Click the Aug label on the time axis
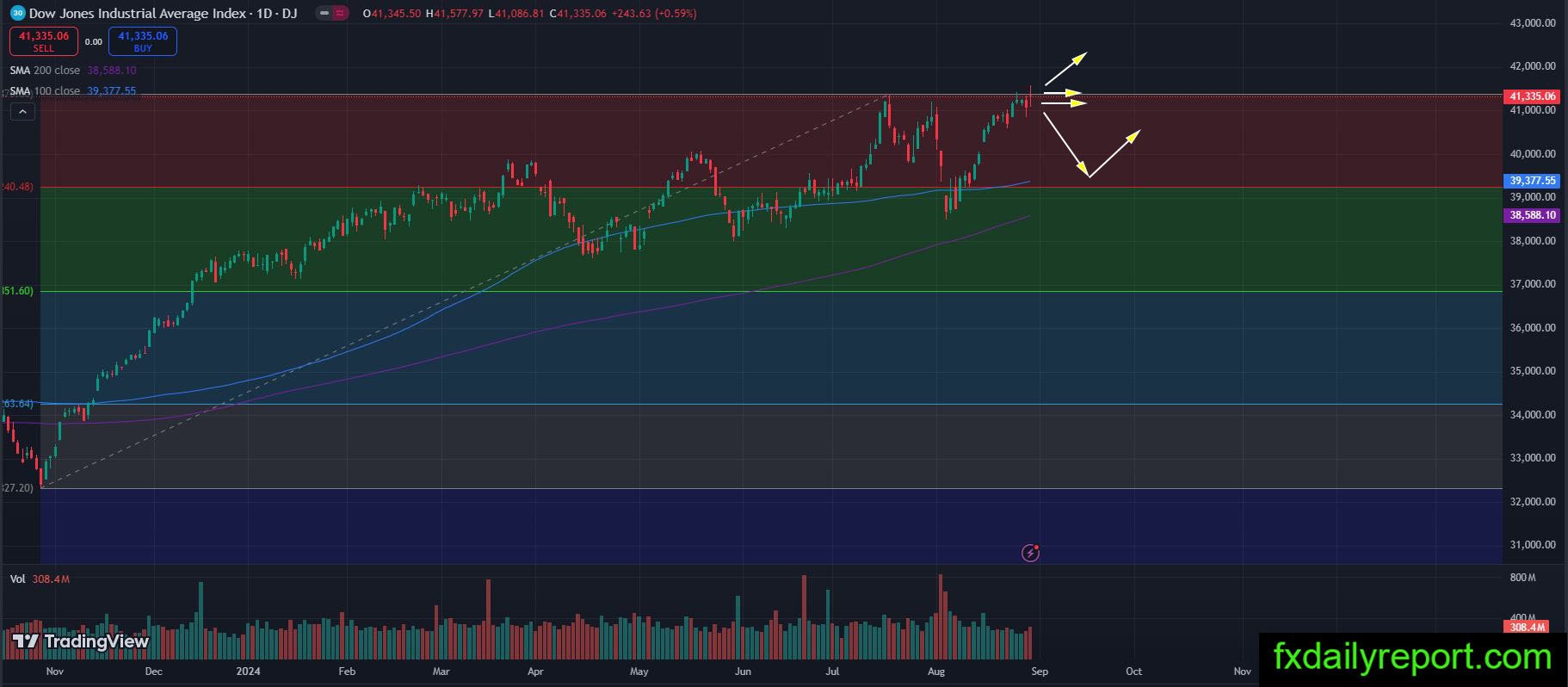This screenshot has height=687, width=1568. coord(936,672)
